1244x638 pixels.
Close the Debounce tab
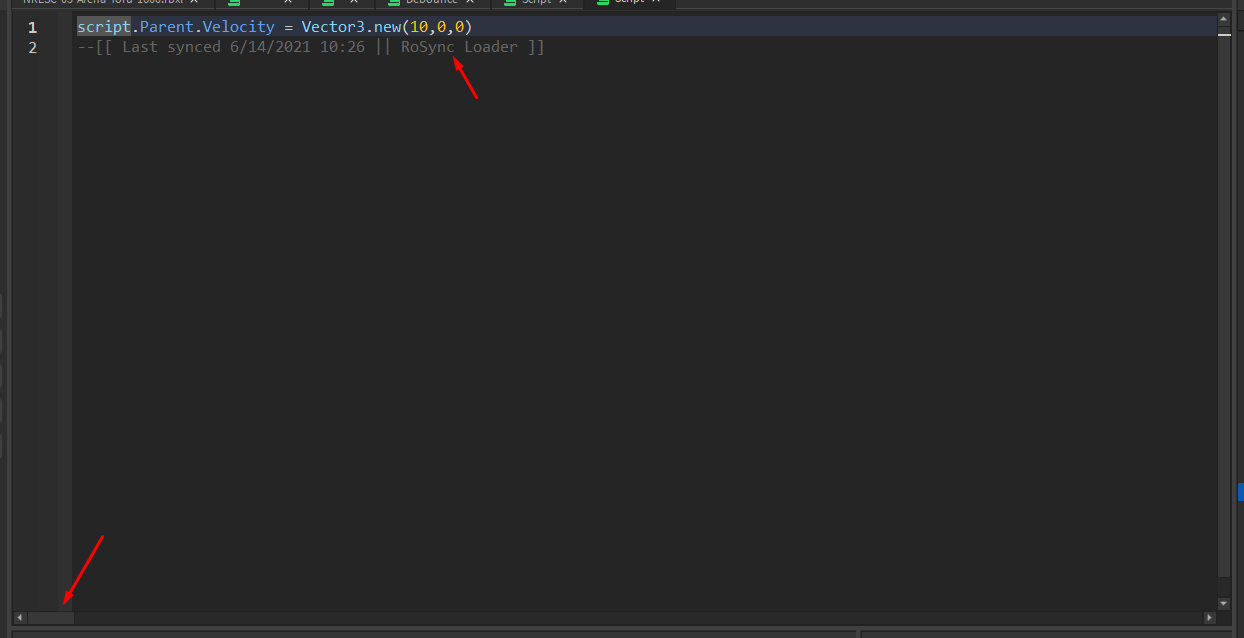click(x=469, y=2)
